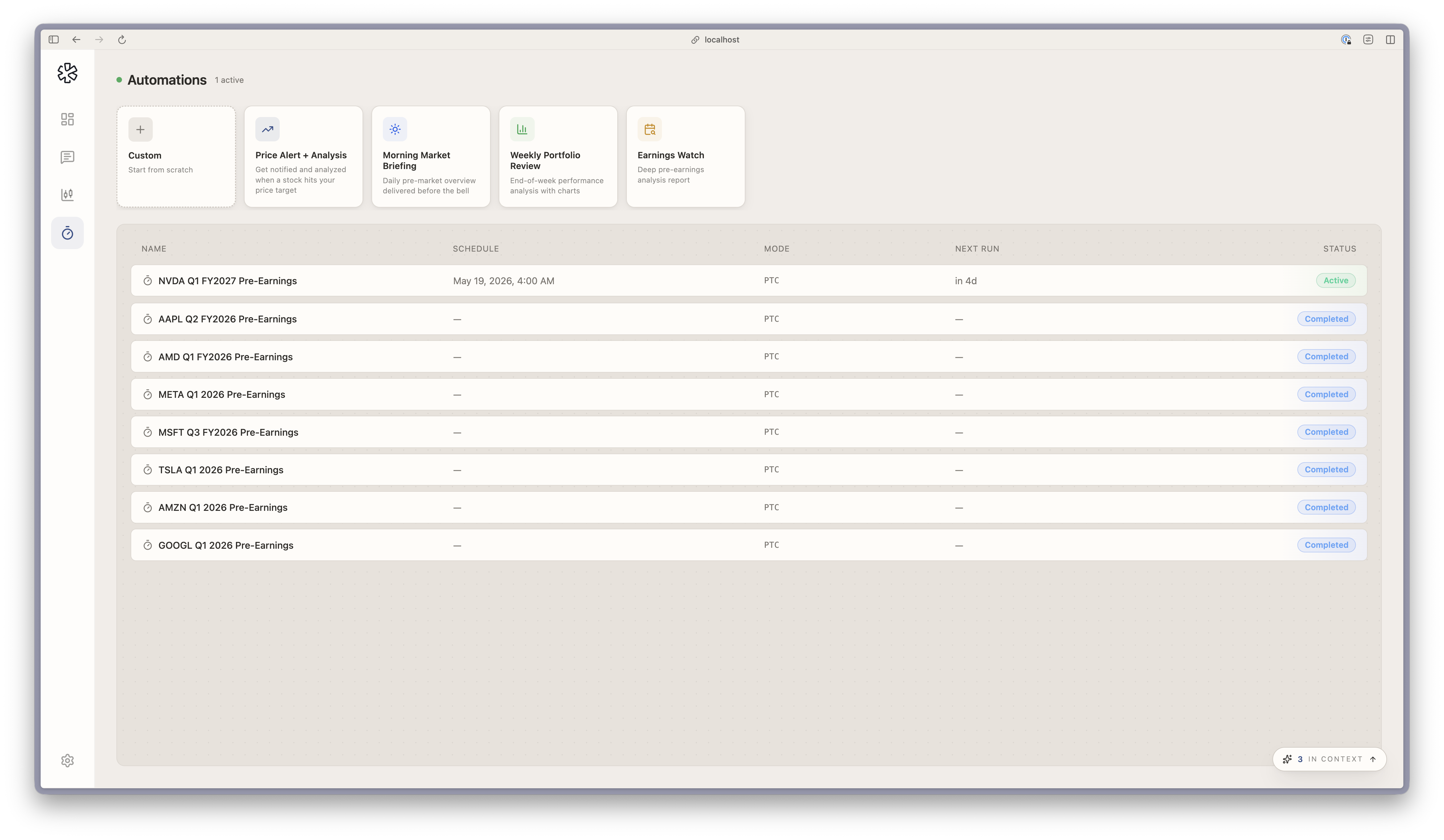Click the sun icon on Morning Market Briefing

(x=395, y=130)
